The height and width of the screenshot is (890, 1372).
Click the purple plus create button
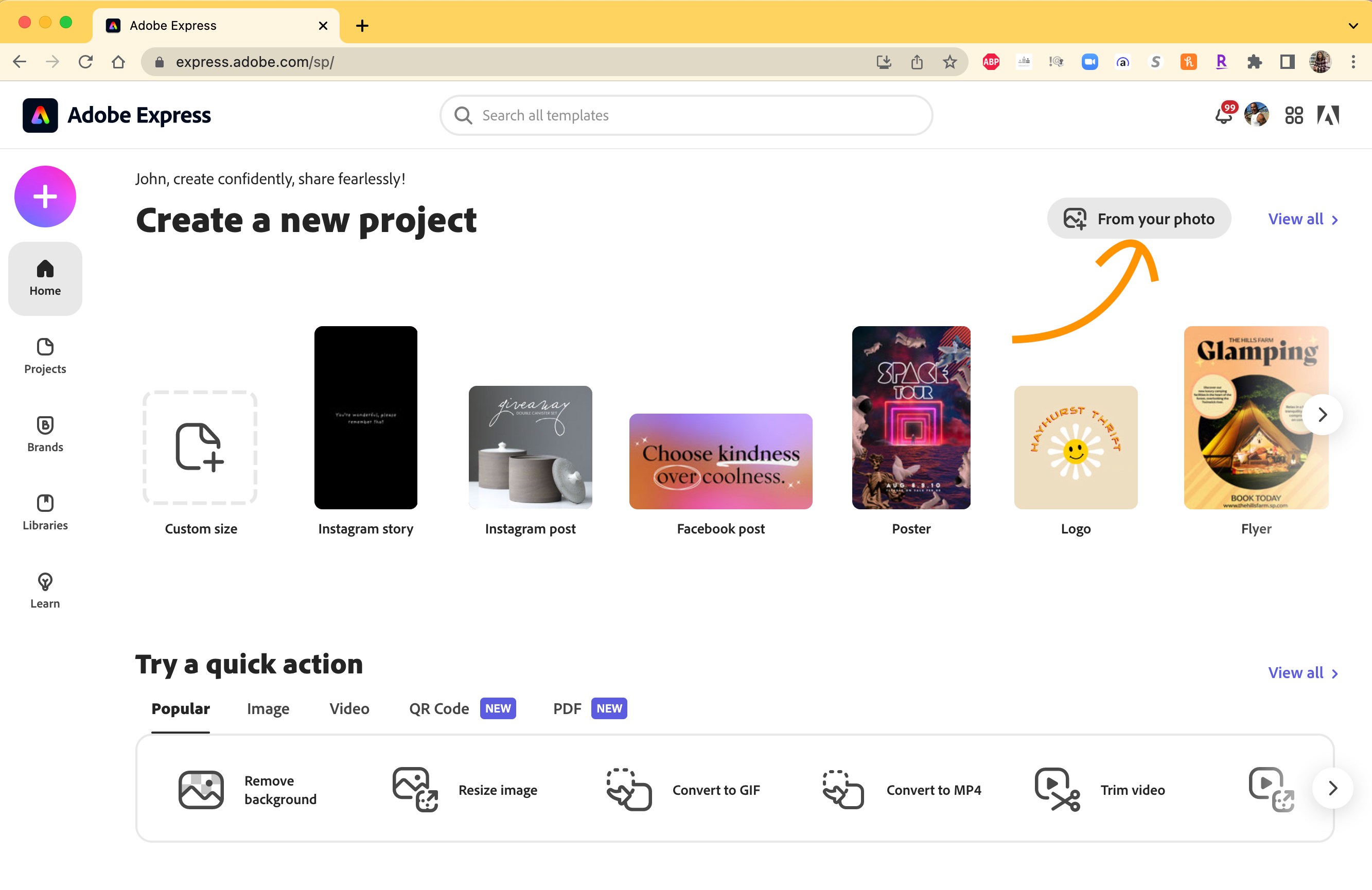click(x=45, y=197)
